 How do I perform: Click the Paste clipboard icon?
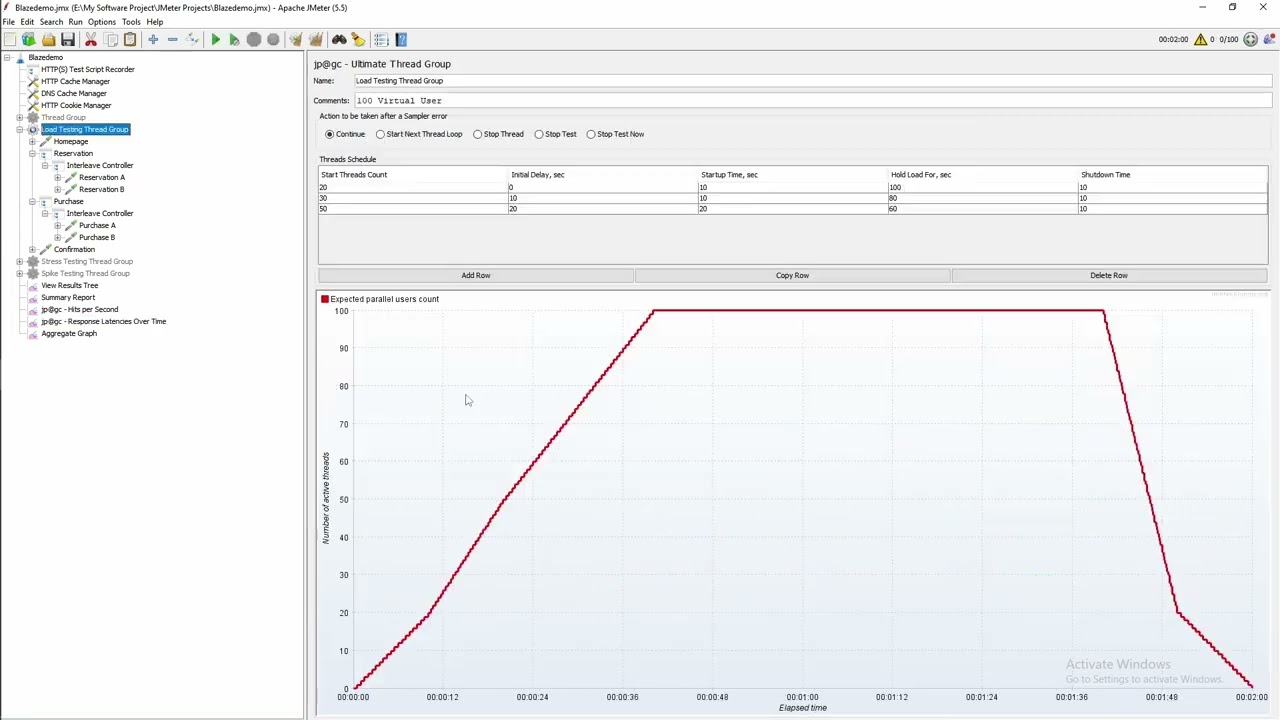pyautogui.click(x=130, y=40)
